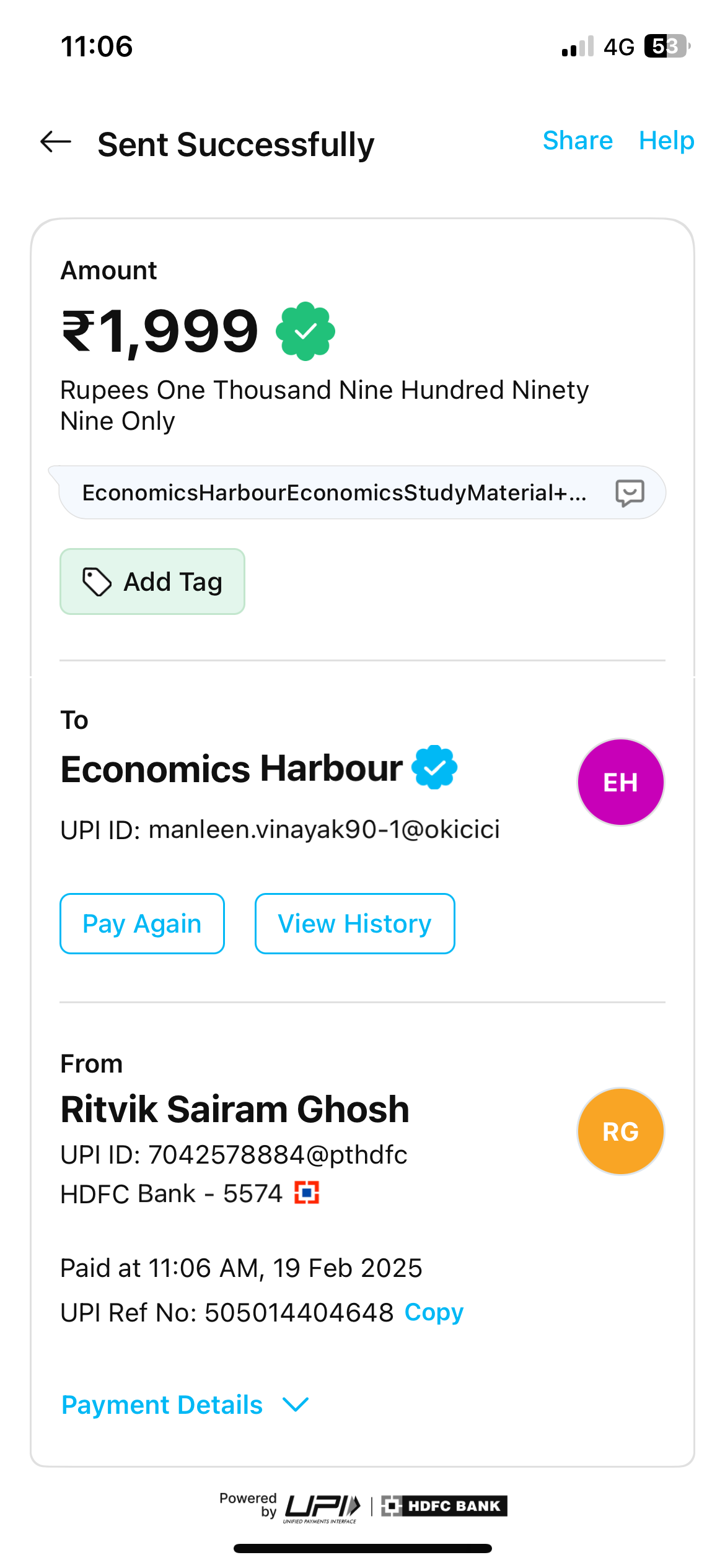Copy the UPI Ref No
This screenshot has width=725, height=1568.
point(434,1312)
